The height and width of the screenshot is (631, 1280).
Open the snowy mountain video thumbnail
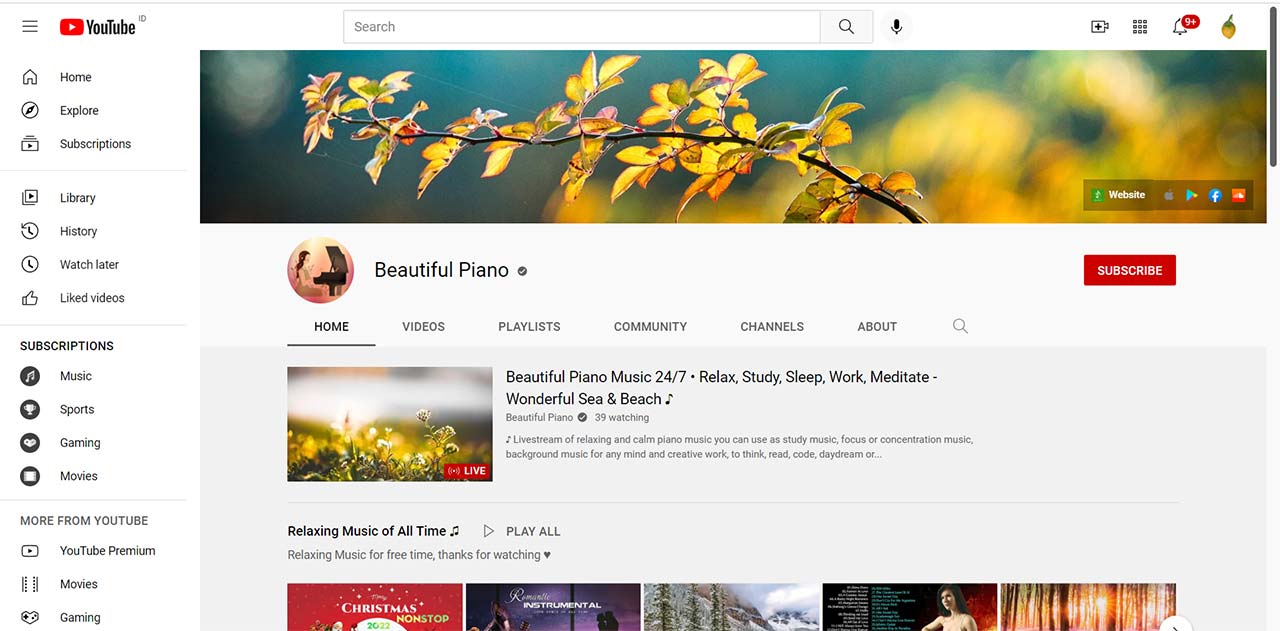tap(731, 607)
